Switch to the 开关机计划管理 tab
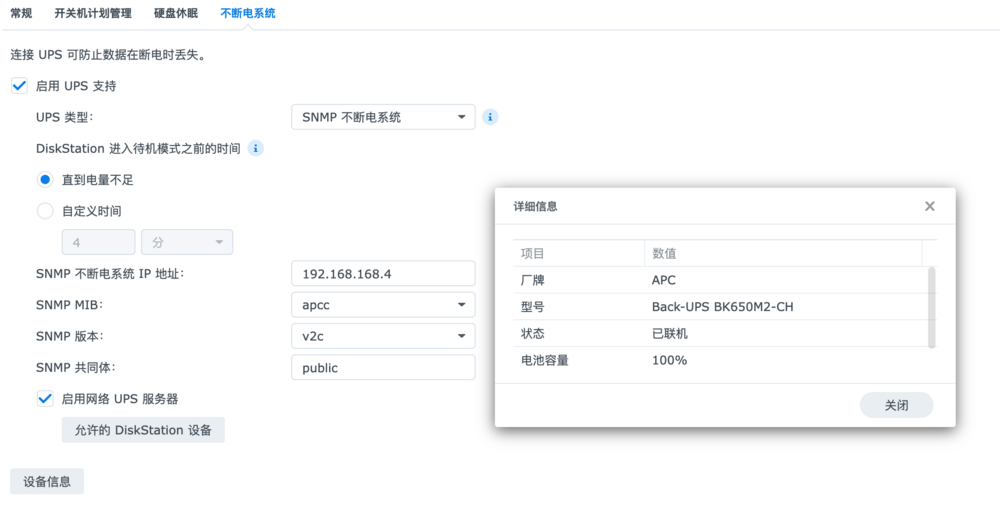The image size is (1000, 520). click(x=93, y=13)
